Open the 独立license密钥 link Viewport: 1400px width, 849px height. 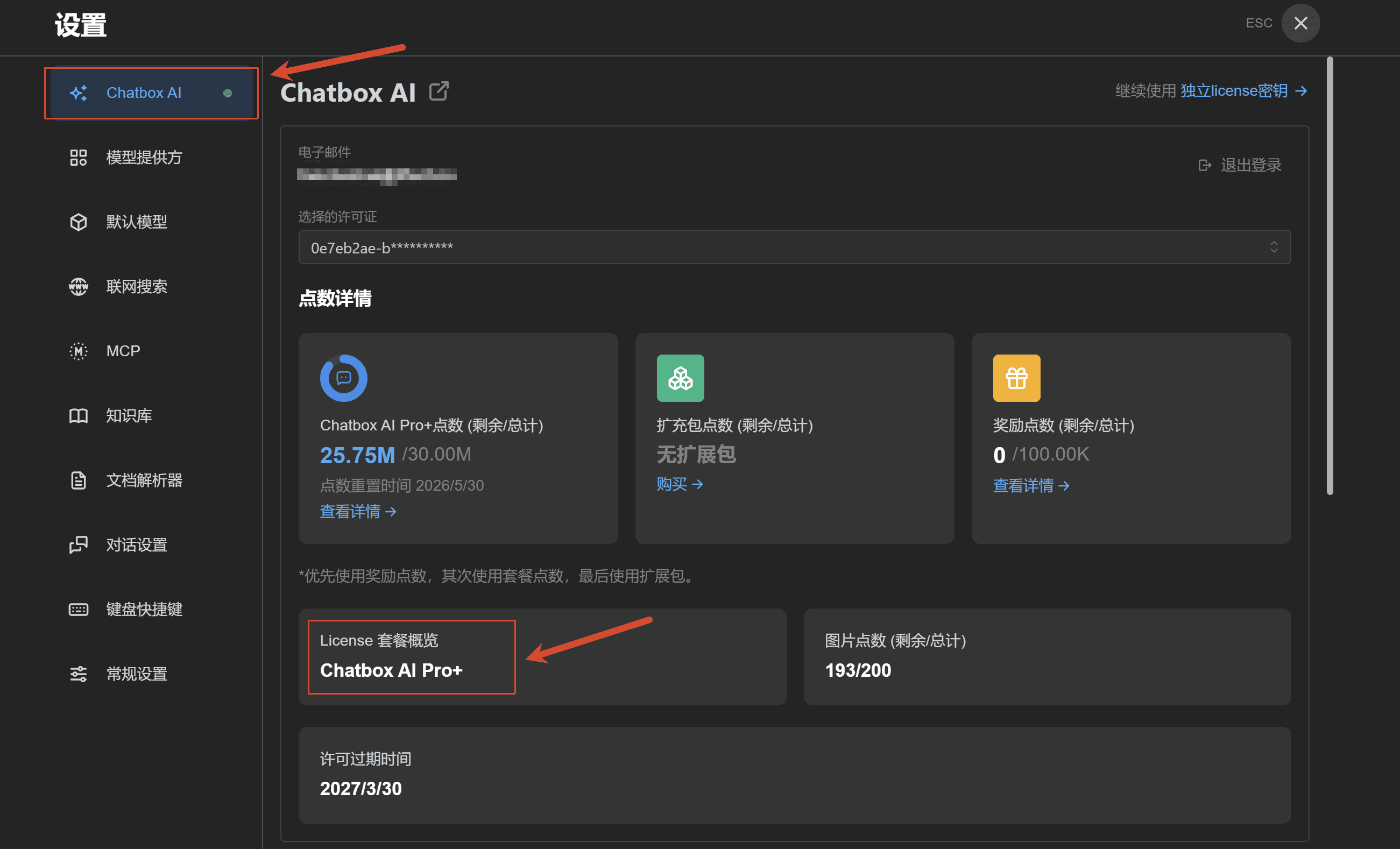[x=1244, y=91]
